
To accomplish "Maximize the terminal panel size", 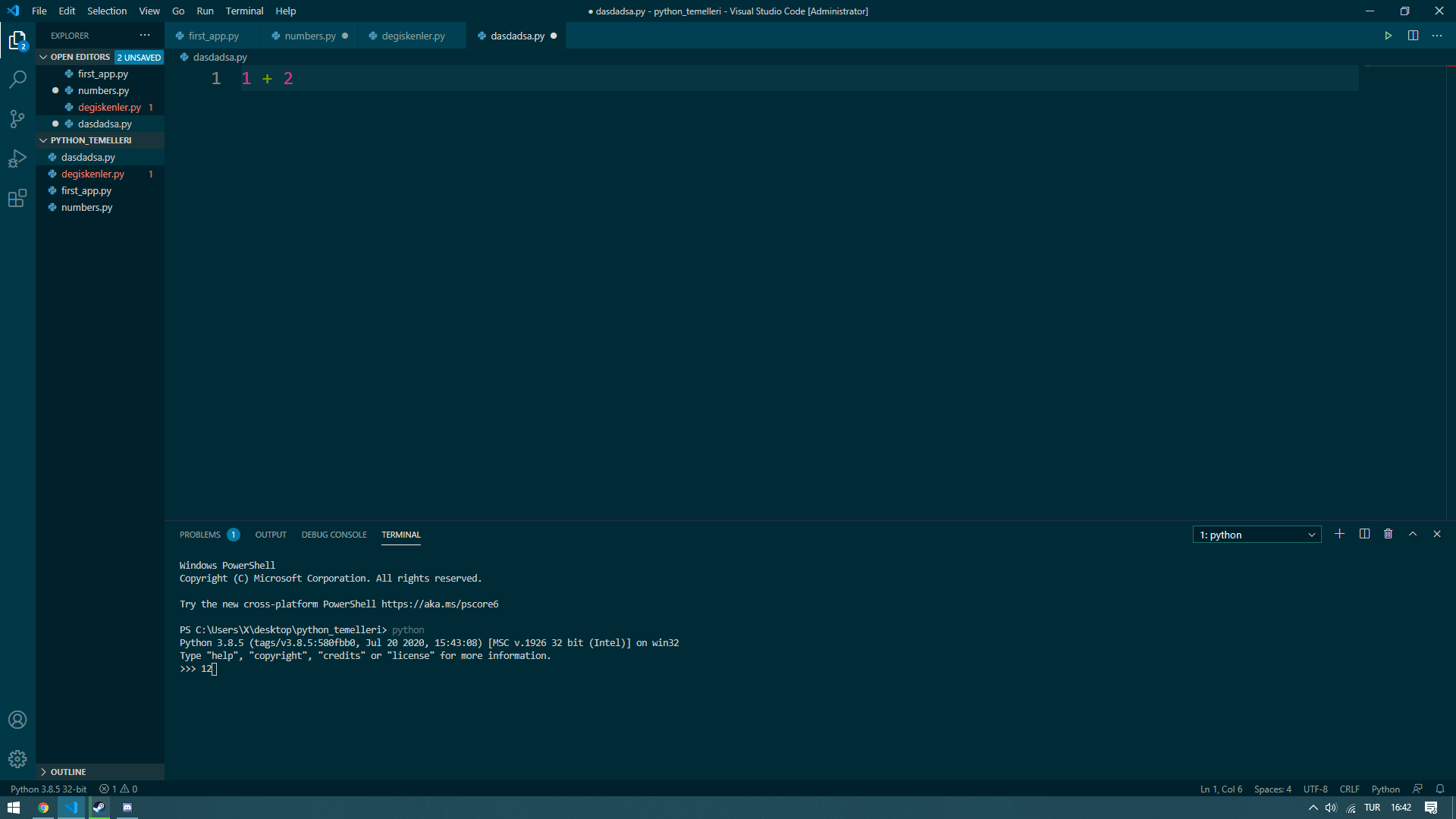I will tap(1413, 534).
